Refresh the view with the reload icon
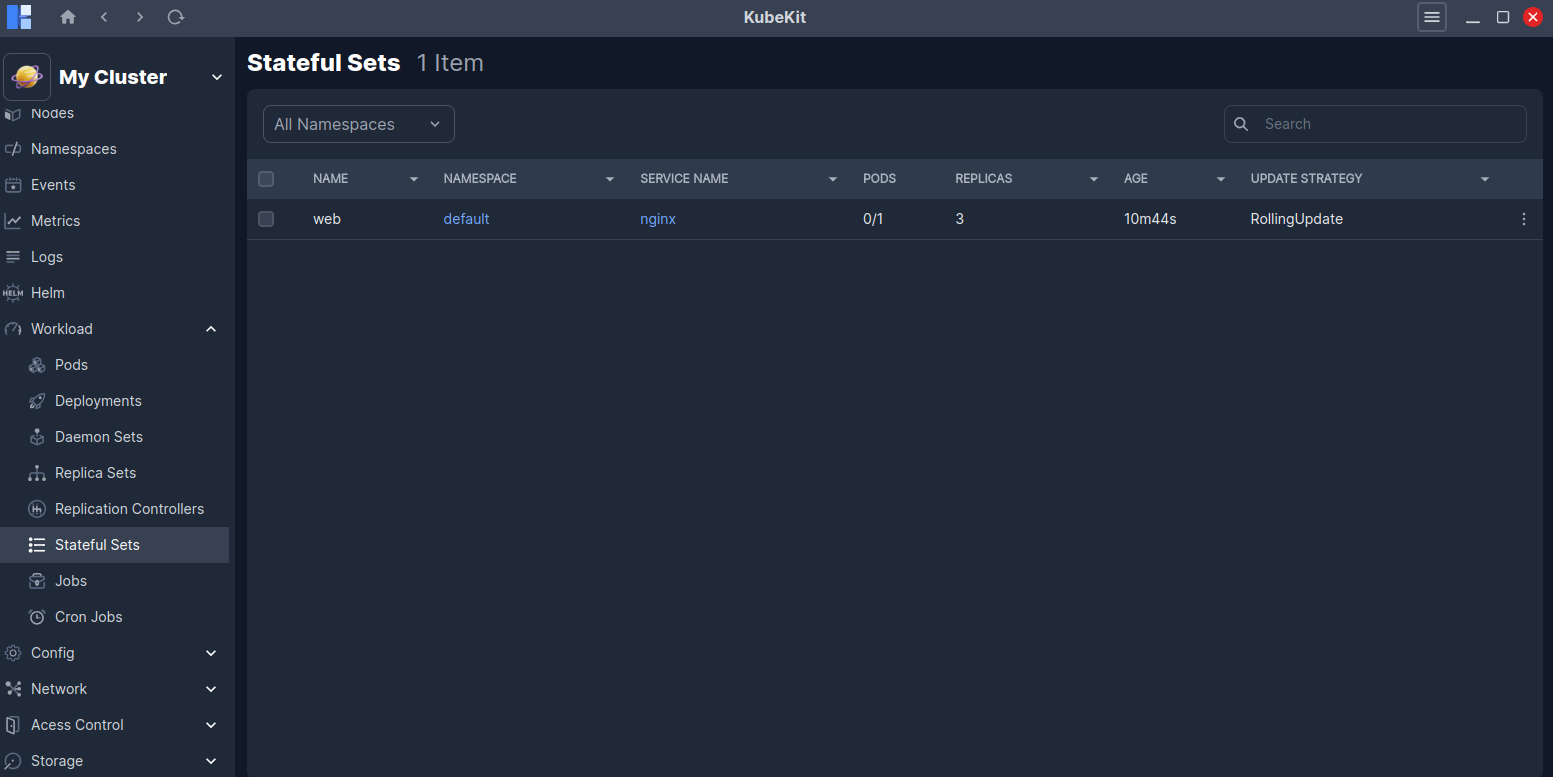Screen dimensions: 1553x777 [176, 17]
